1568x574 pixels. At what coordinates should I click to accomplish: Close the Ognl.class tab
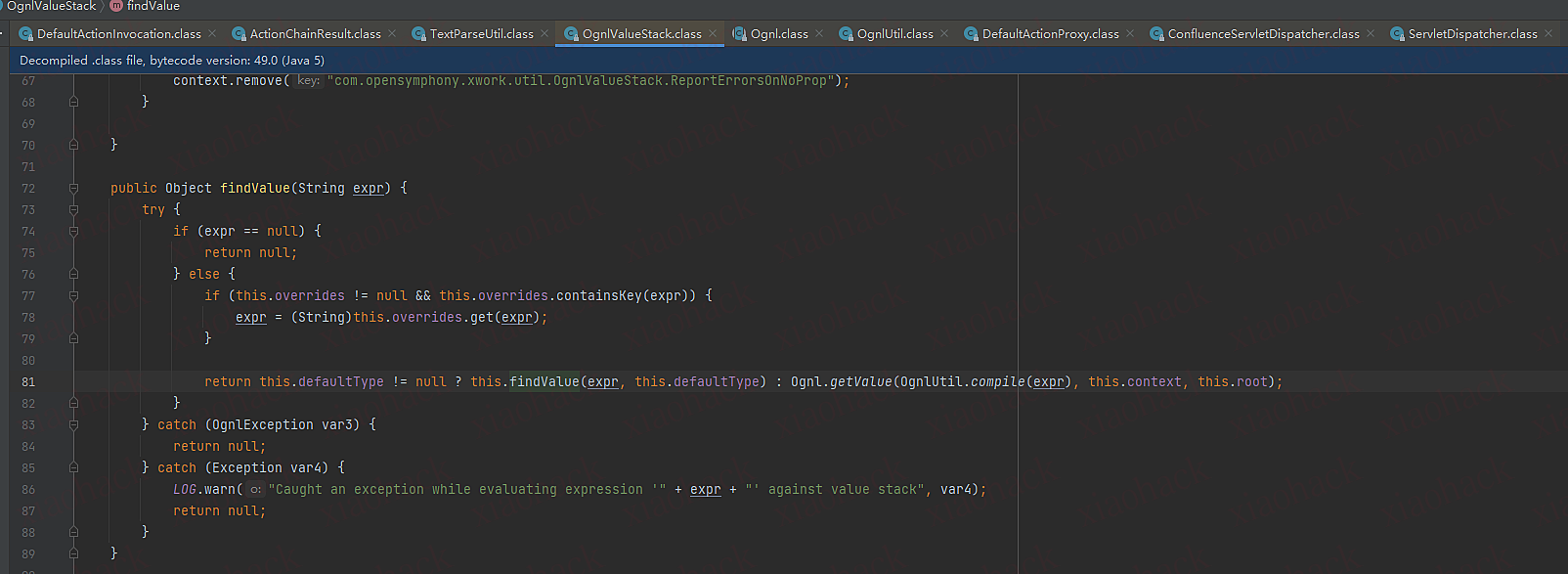point(819,33)
